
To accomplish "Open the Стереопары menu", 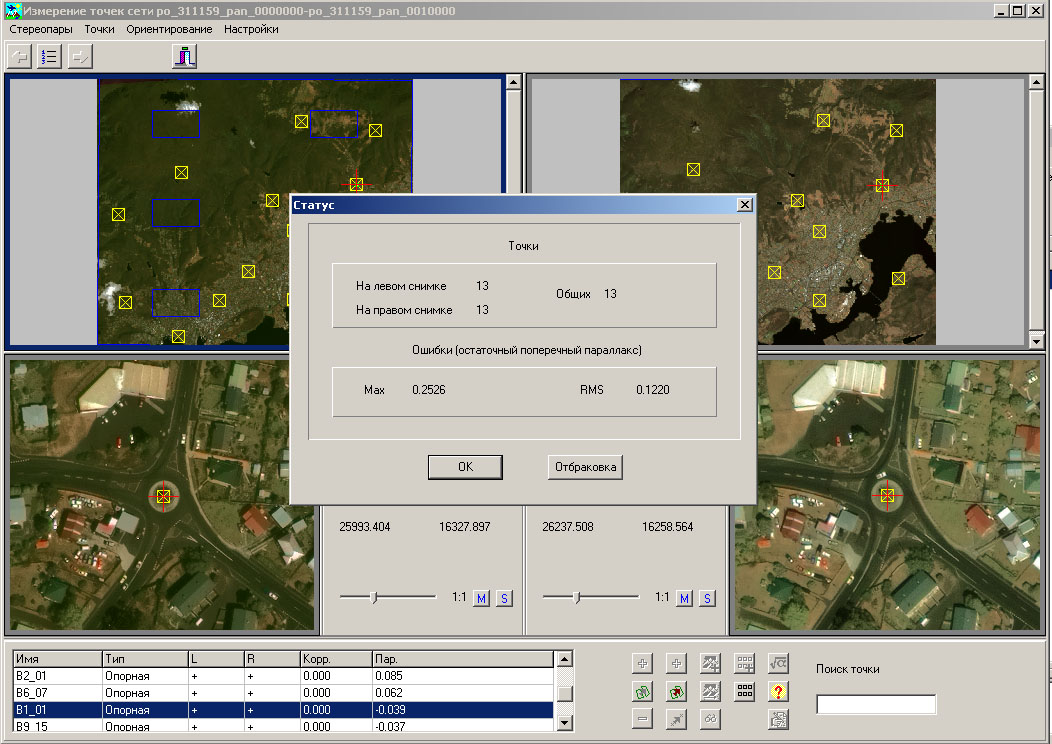I will 41,29.
